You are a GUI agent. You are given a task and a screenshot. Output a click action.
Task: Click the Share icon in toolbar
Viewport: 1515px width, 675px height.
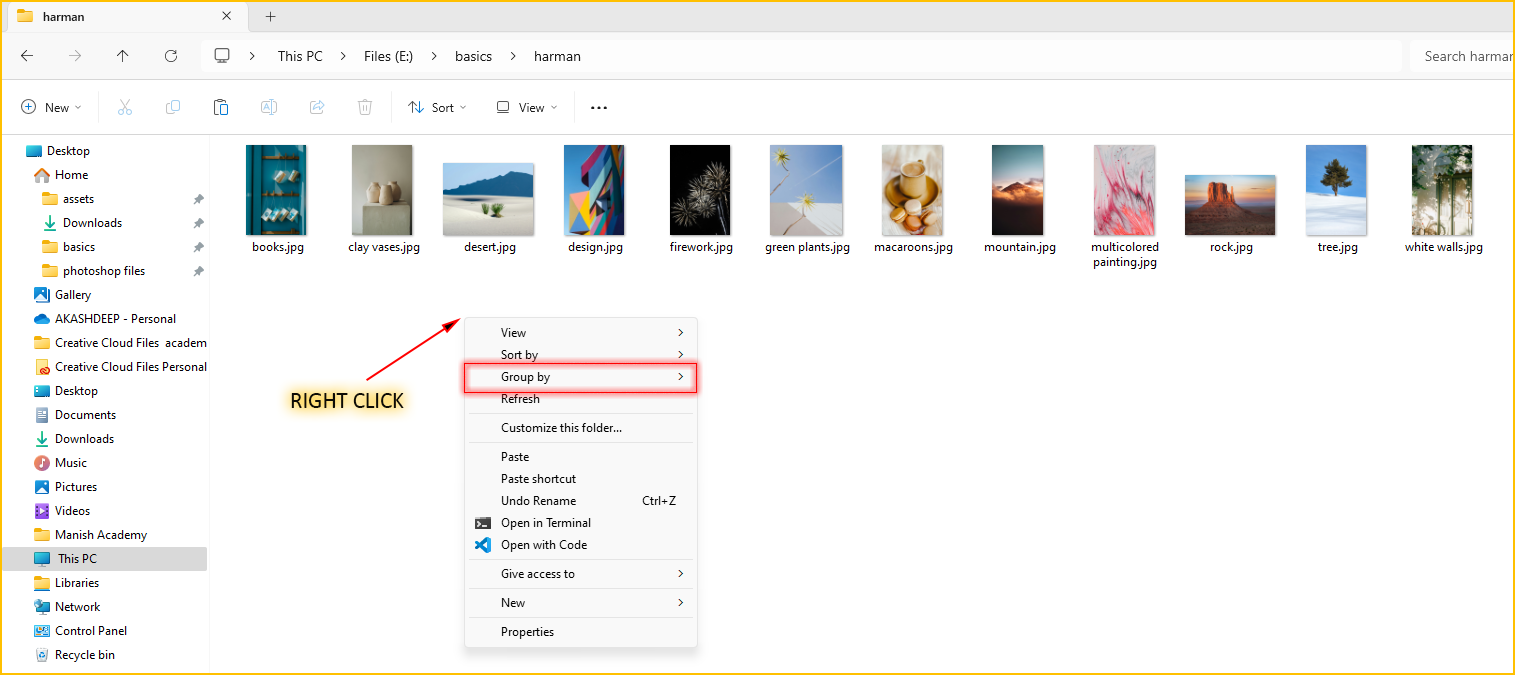317,108
